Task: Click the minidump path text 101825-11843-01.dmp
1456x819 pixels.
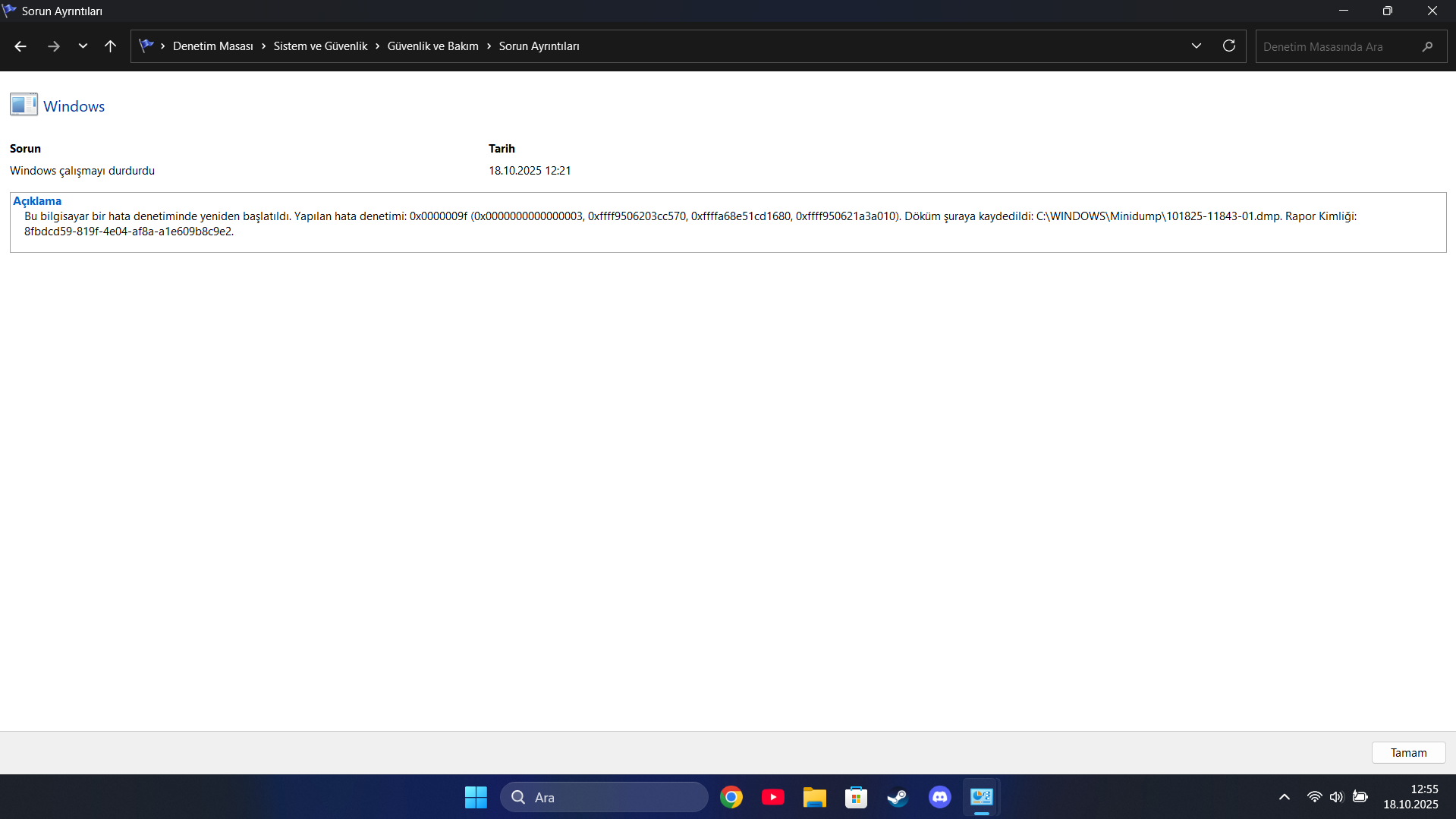Action: point(1223,216)
